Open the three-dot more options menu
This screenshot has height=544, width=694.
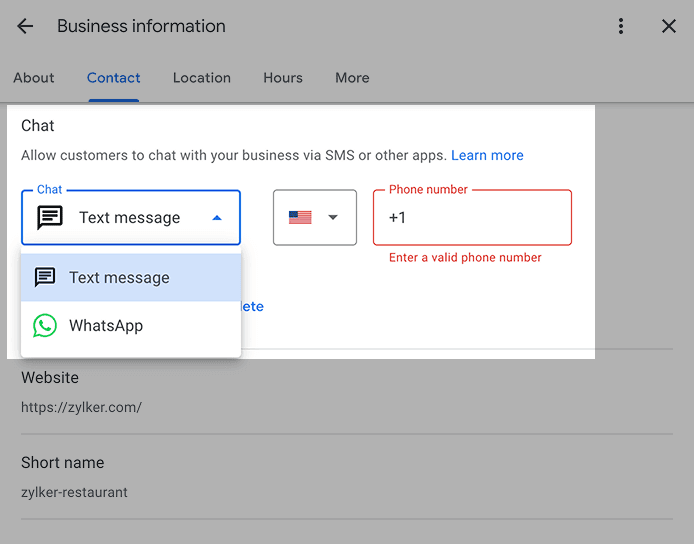[621, 26]
